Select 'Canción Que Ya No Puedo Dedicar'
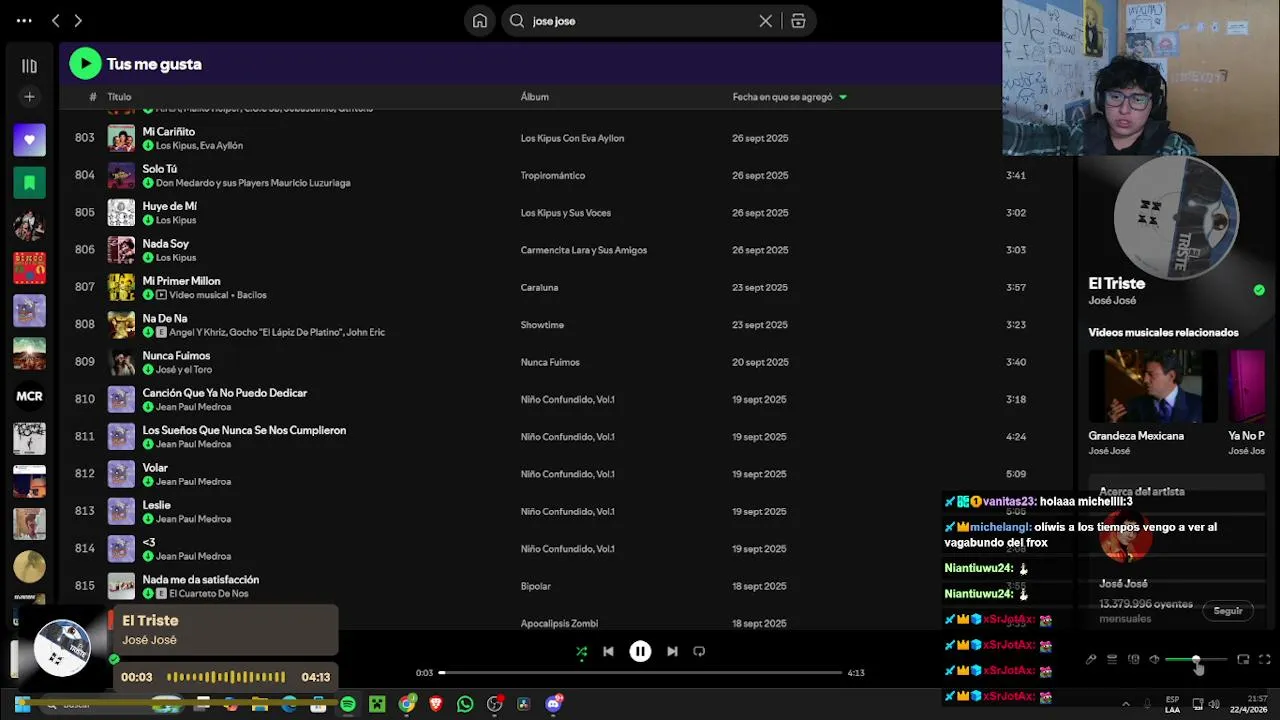Screen dimensions: 1280x720 click(x=224, y=393)
